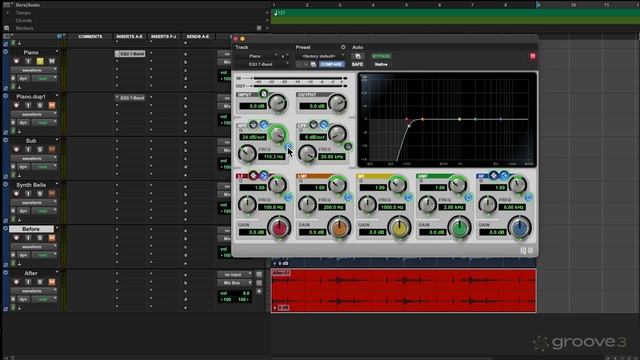
Task: Toggle the input phase invert icon in EQ plugin
Action: pyautogui.click(x=264, y=94)
